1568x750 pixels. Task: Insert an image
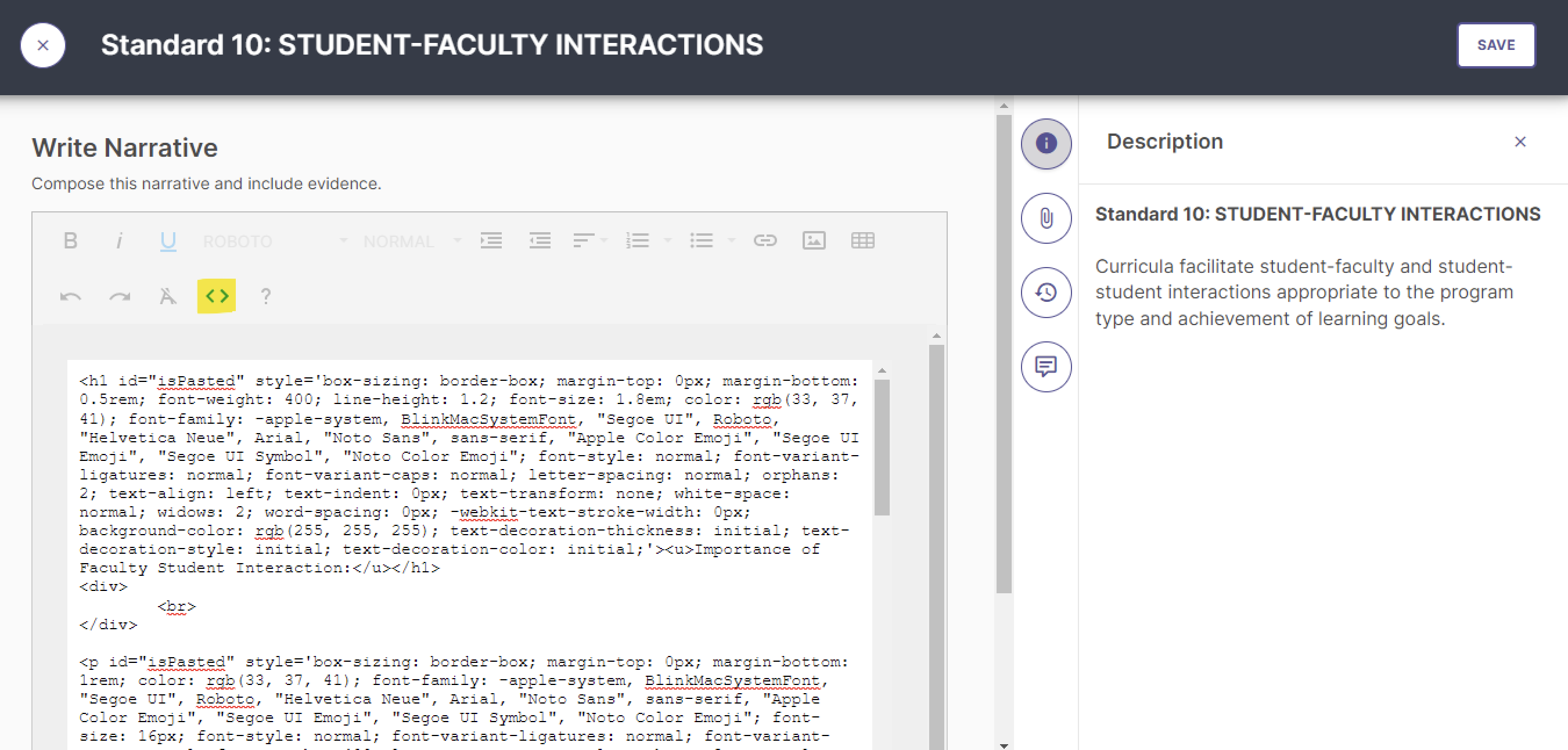point(814,241)
